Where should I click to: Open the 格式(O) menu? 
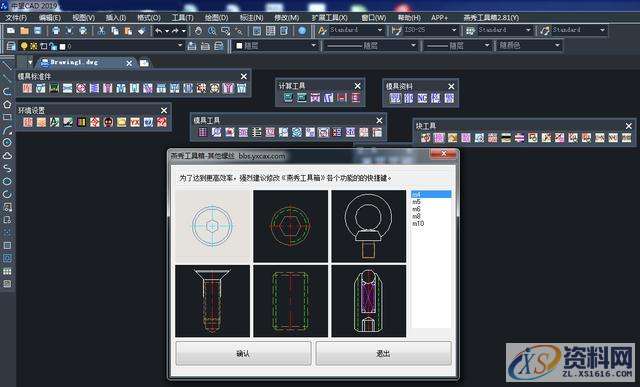[x=149, y=18]
